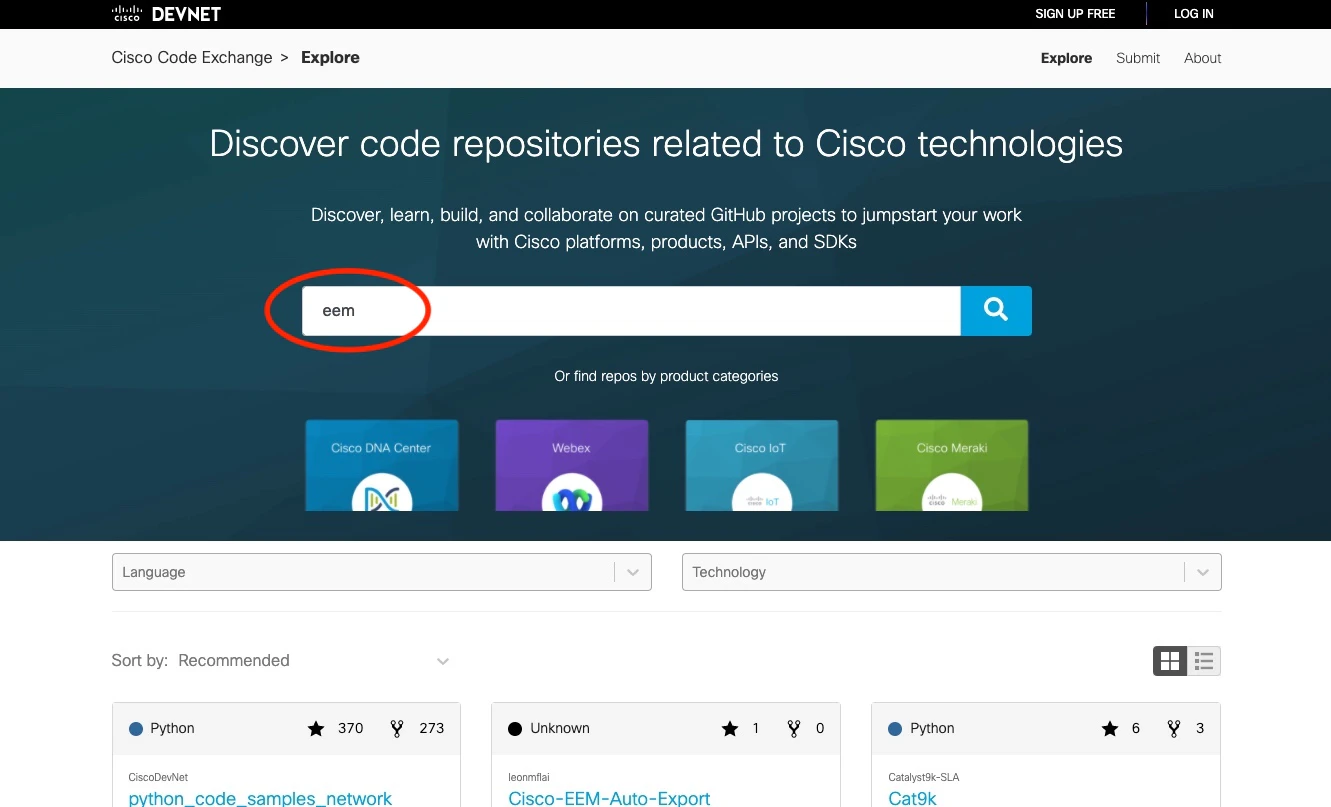Click the star icon on the Cat9k card

tap(1110, 728)
